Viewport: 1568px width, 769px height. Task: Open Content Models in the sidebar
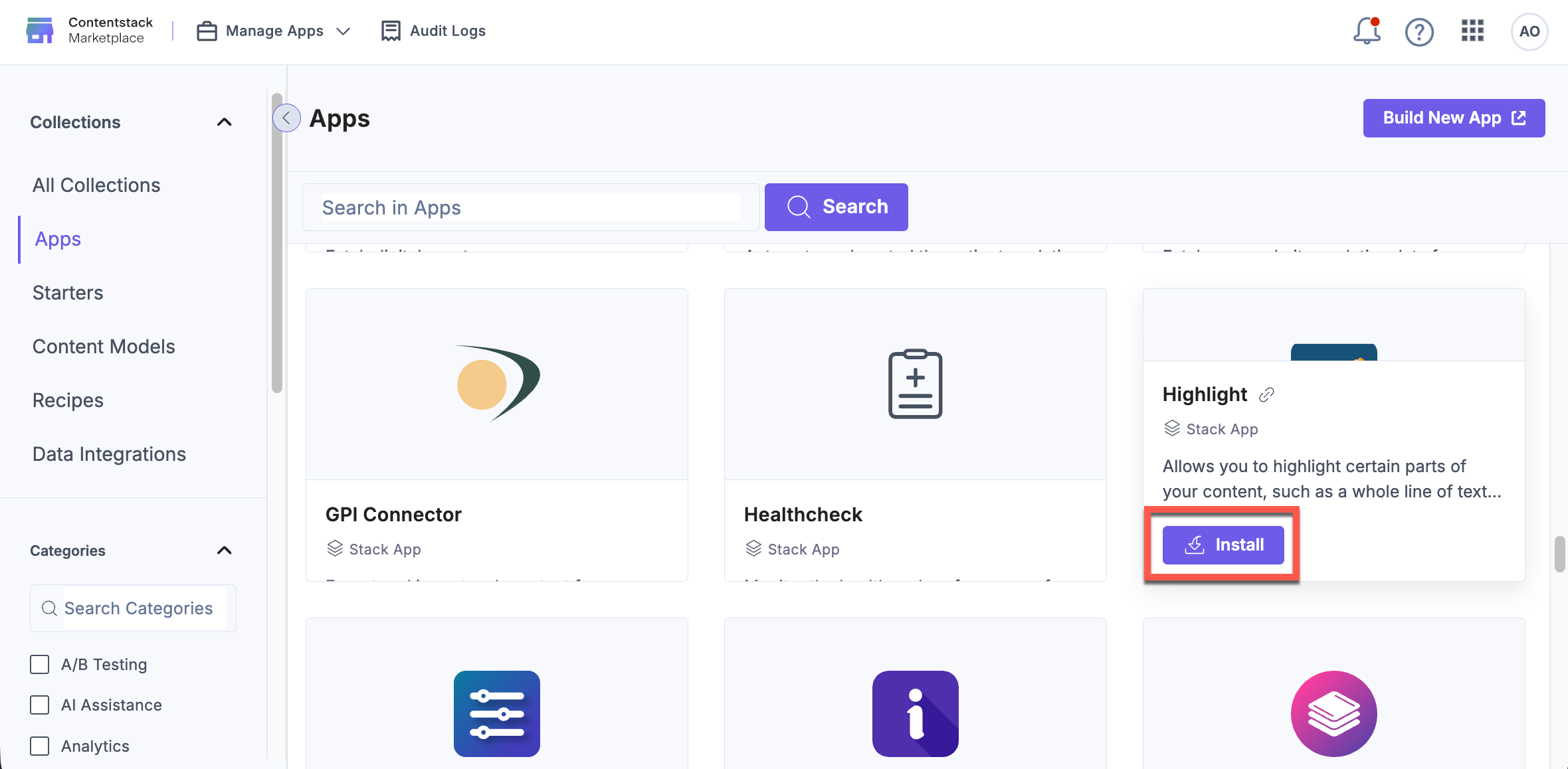coord(104,347)
